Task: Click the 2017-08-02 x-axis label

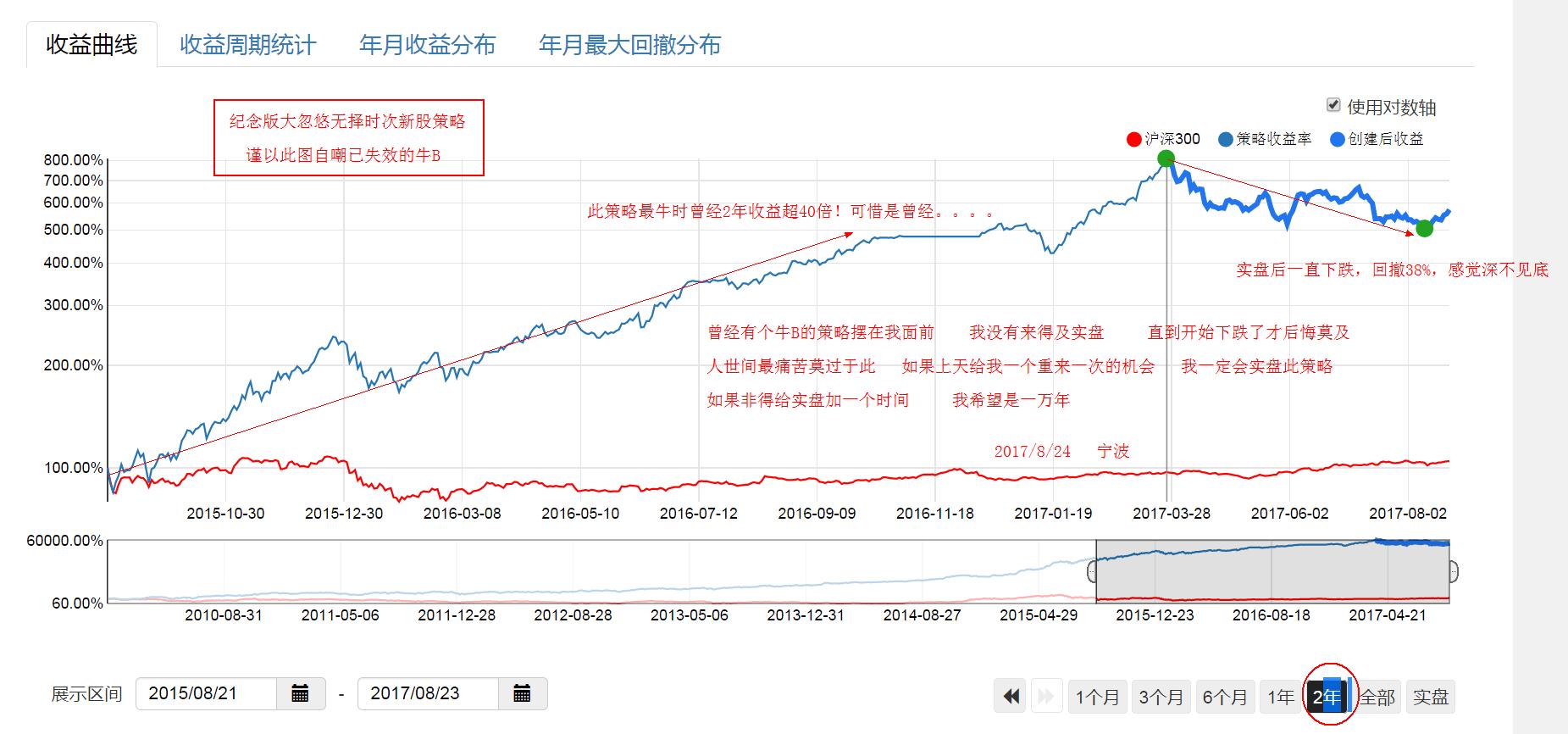Action: tap(1408, 513)
